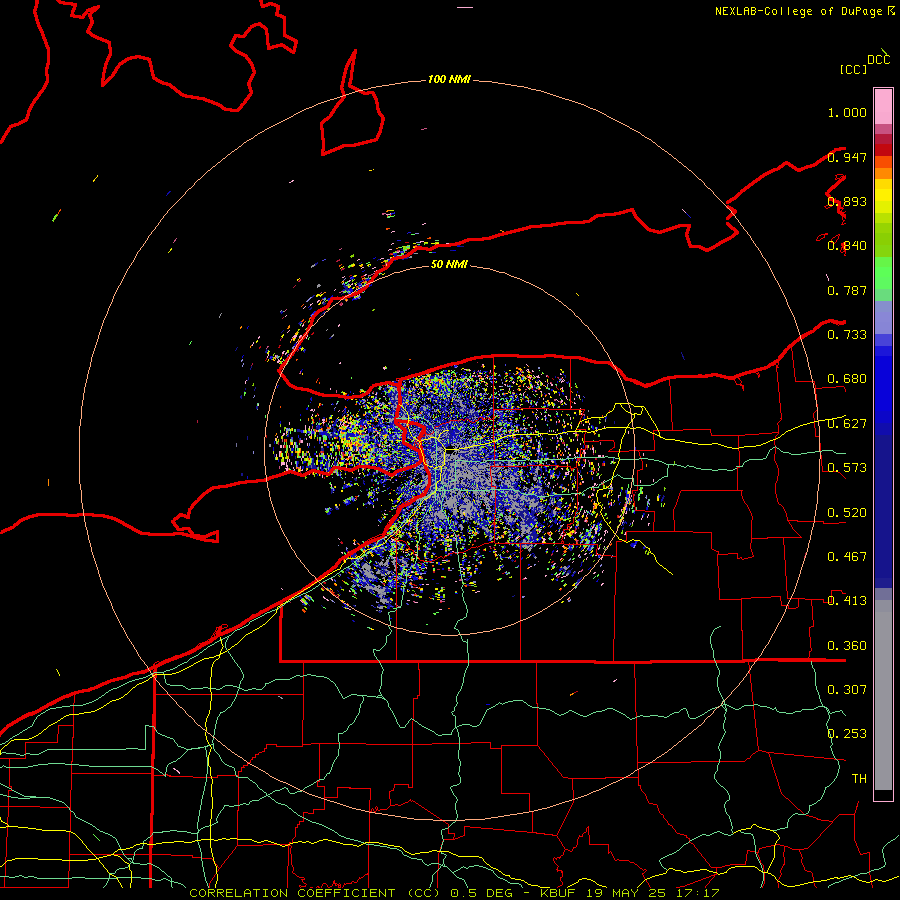Screen dimensions: 900x900
Task: Click the "100 NMI" range ring label
Action: click(449, 79)
